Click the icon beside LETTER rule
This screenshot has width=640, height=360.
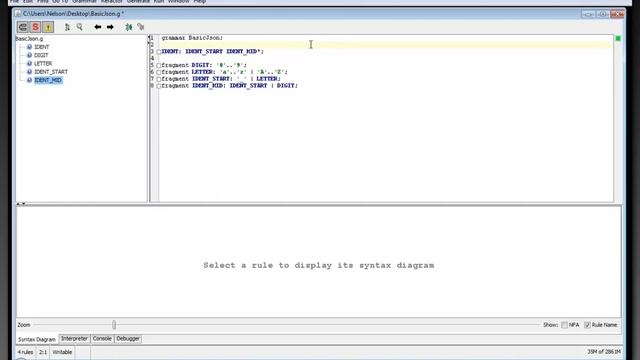pos(29,64)
